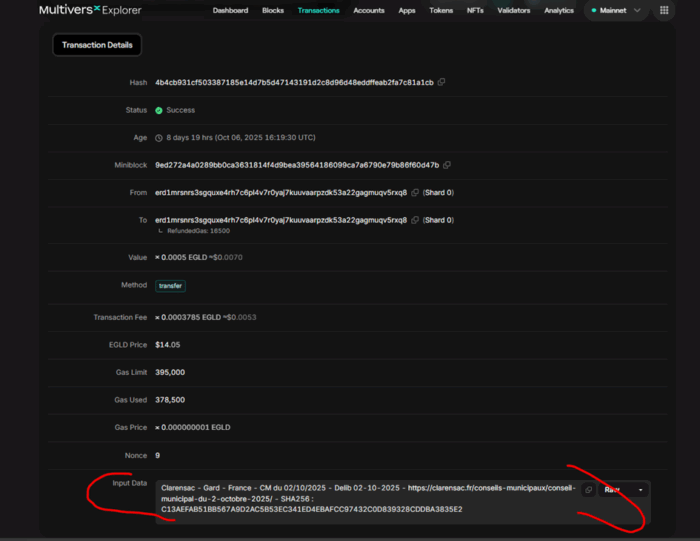Click the transfer method badge
Viewport: 700px width, 541px height.
pos(170,285)
